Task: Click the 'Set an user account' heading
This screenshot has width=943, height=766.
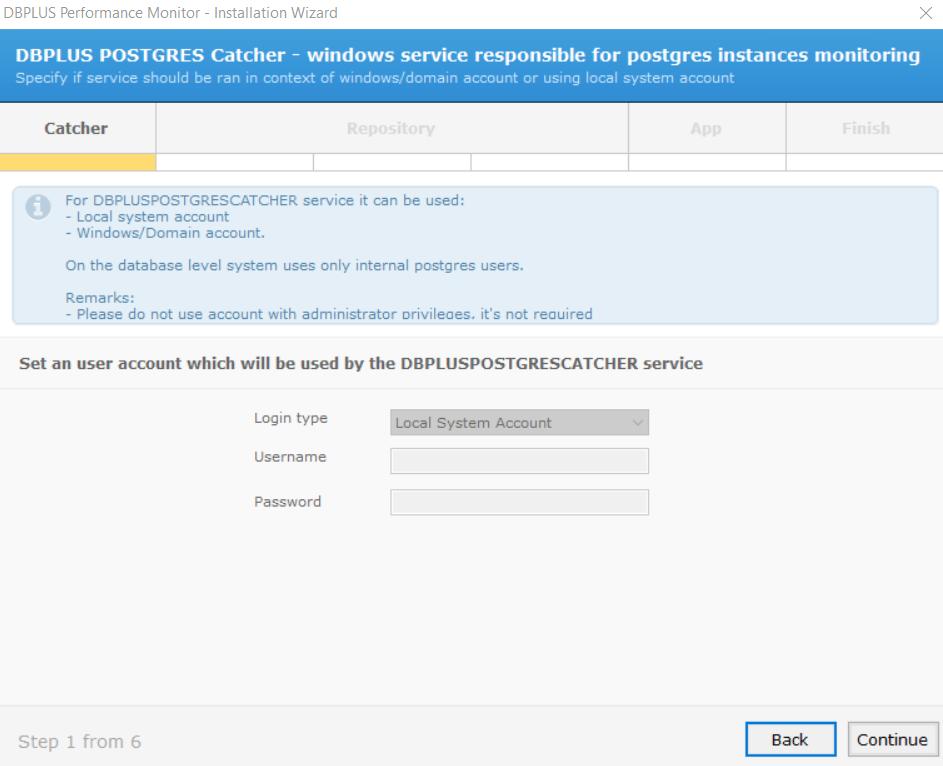Action: [x=361, y=363]
